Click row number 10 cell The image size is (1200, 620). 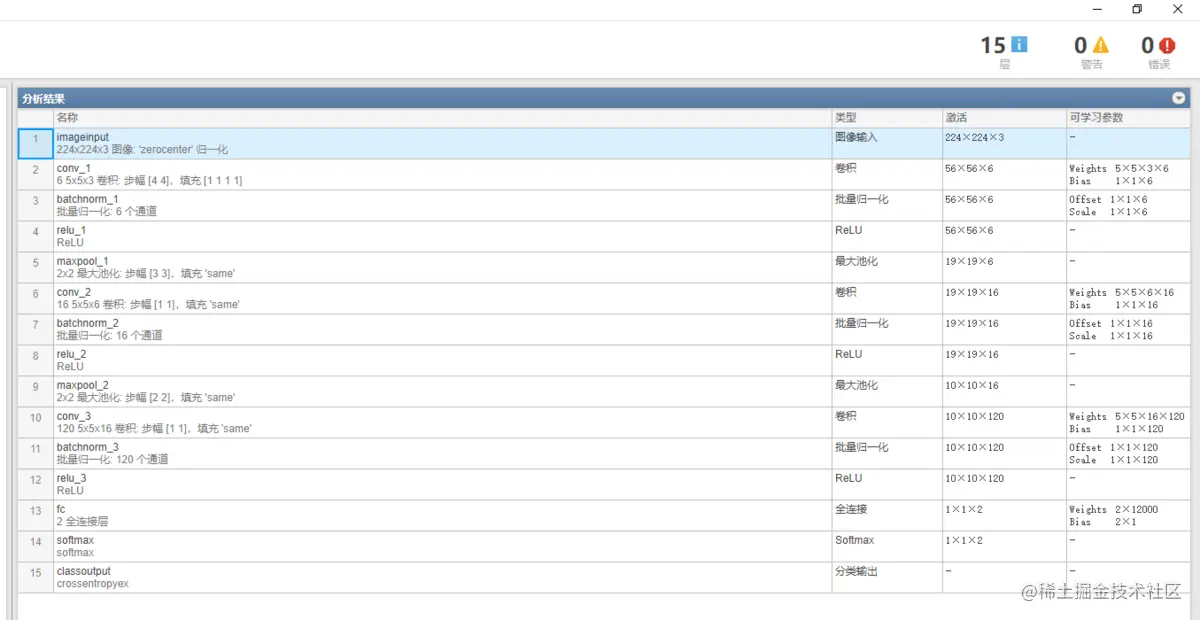[x=36, y=422]
